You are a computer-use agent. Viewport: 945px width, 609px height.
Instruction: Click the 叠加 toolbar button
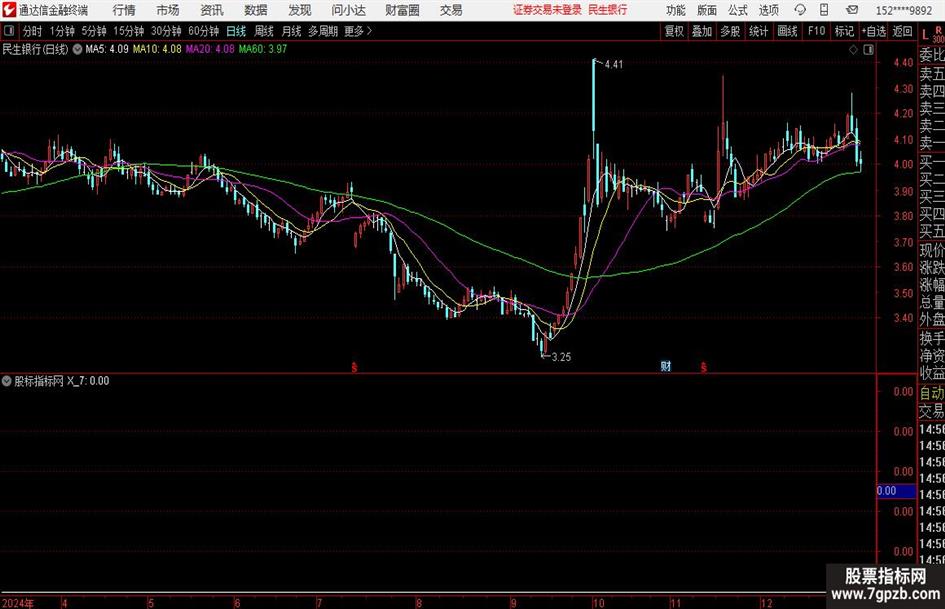pos(702,31)
